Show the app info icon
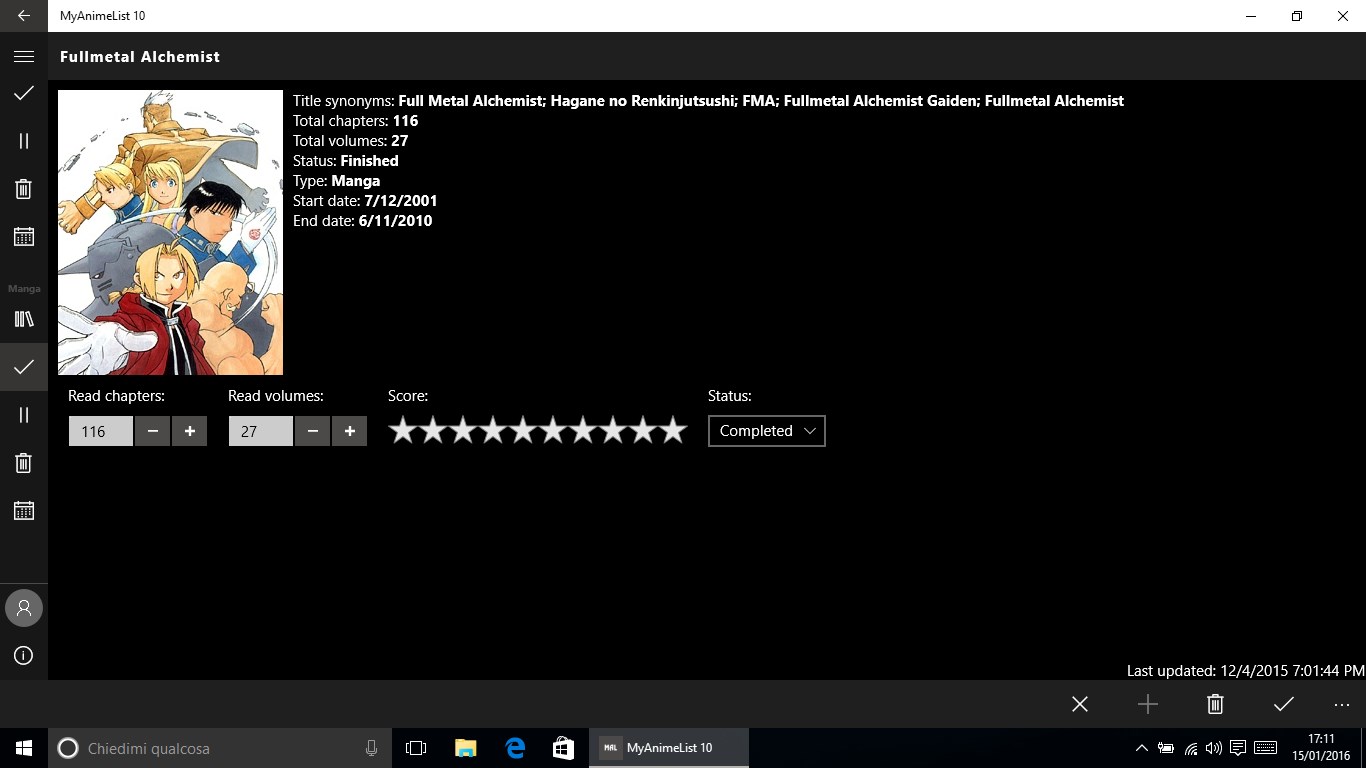The image size is (1366, 768). (x=24, y=656)
